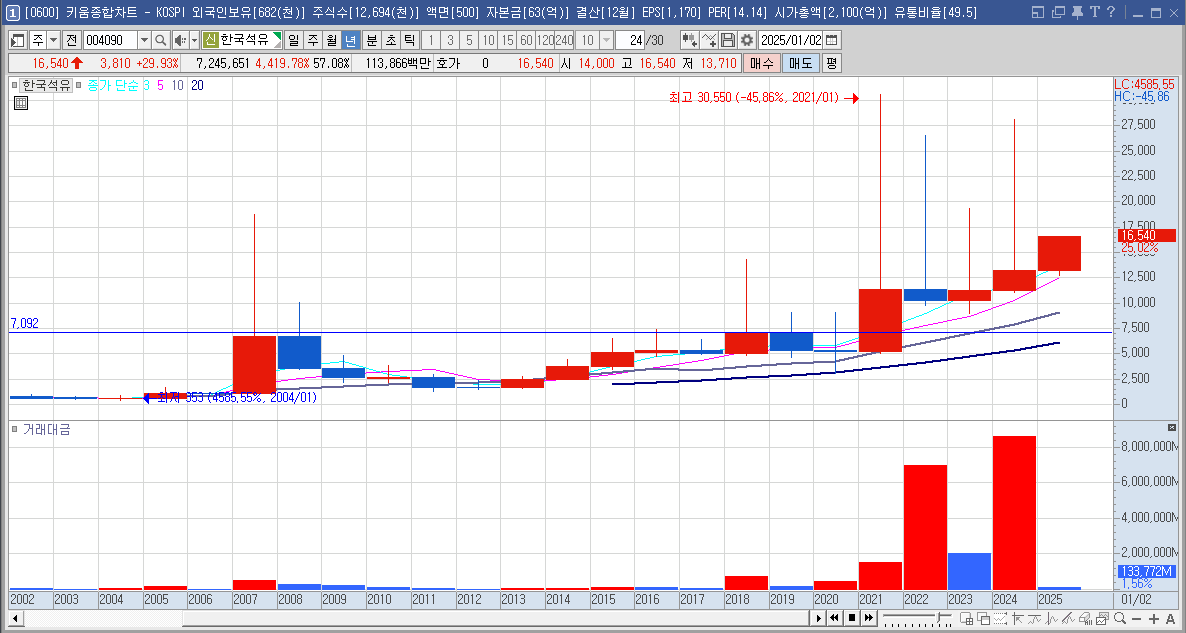
Task: Toggle the left side panel icon
Action: click(x=17, y=40)
